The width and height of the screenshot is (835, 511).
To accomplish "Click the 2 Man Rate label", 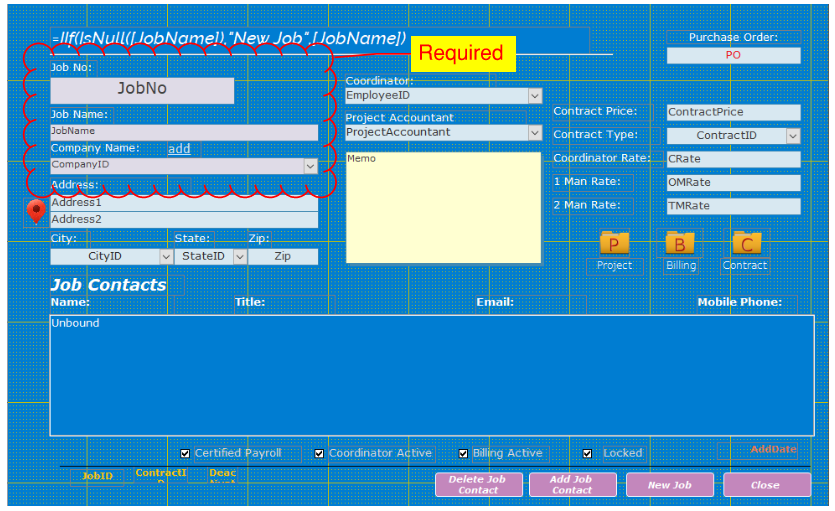I will (x=587, y=205).
